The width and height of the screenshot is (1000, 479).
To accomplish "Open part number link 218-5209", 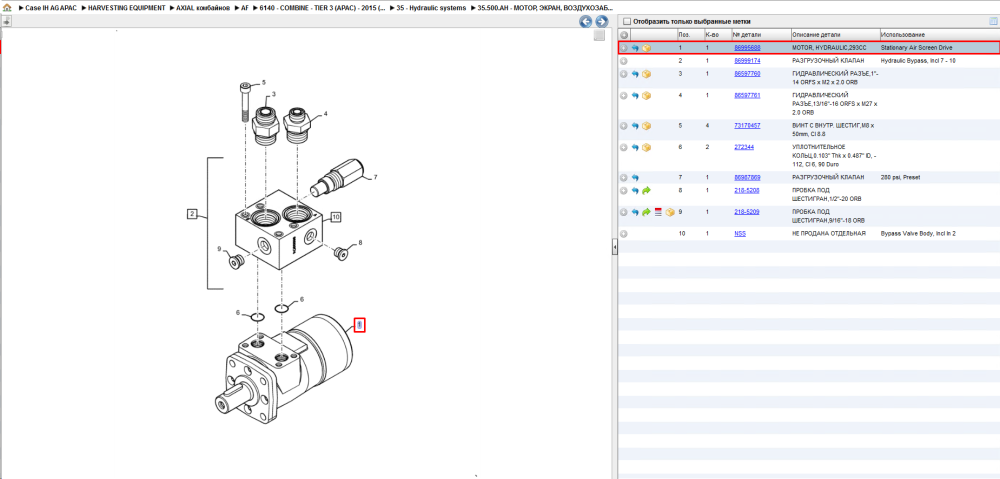I will coord(747,212).
